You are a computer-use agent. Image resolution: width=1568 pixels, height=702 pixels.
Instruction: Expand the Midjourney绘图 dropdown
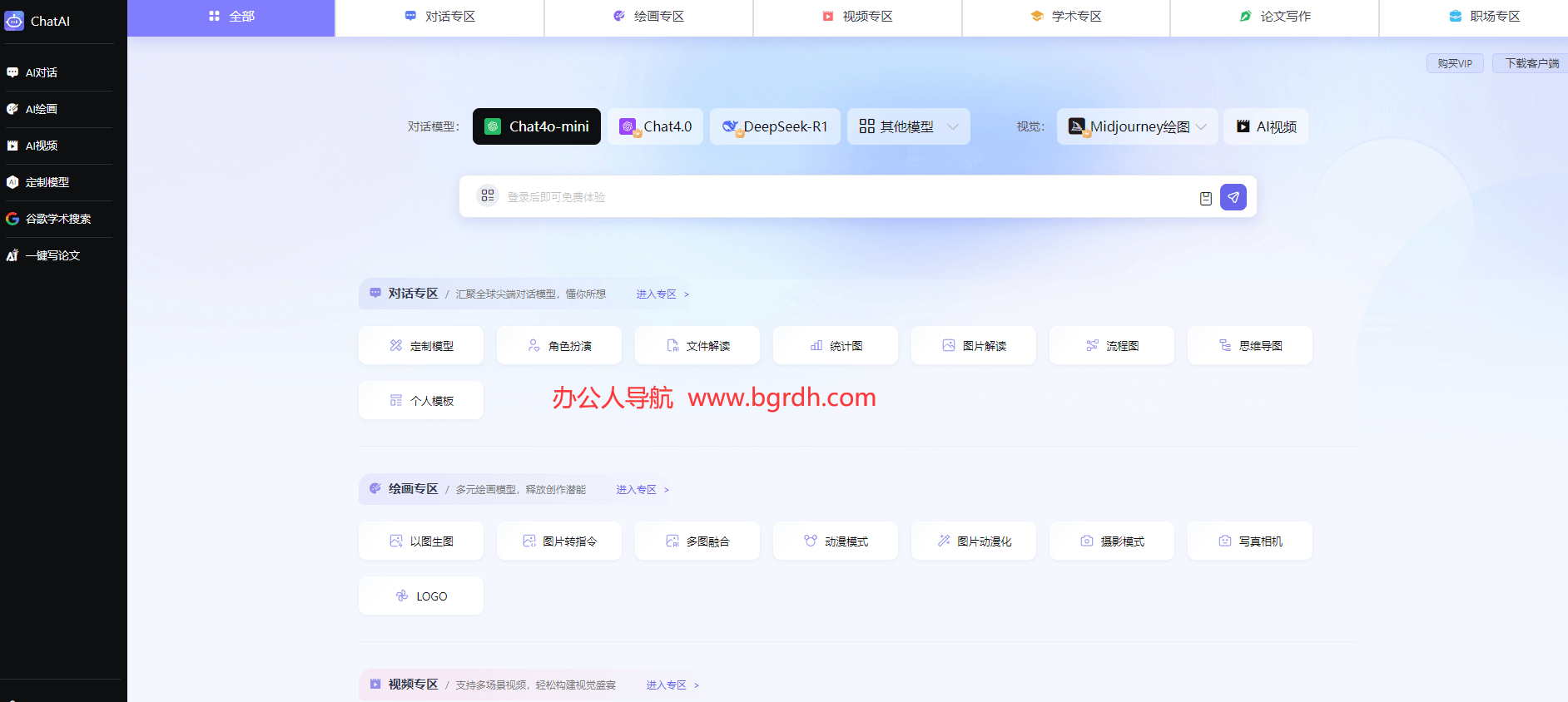(1138, 126)
